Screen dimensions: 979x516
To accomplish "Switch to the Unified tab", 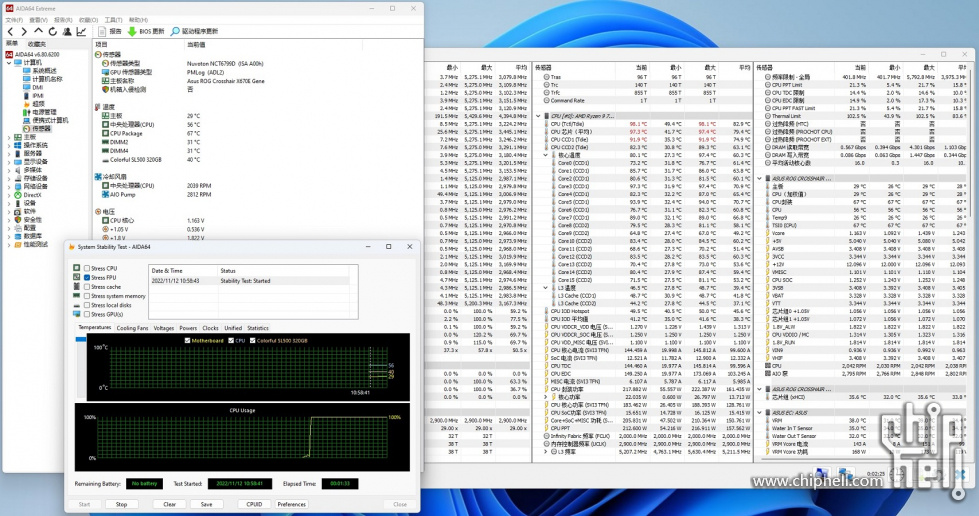I will (233, 328).
